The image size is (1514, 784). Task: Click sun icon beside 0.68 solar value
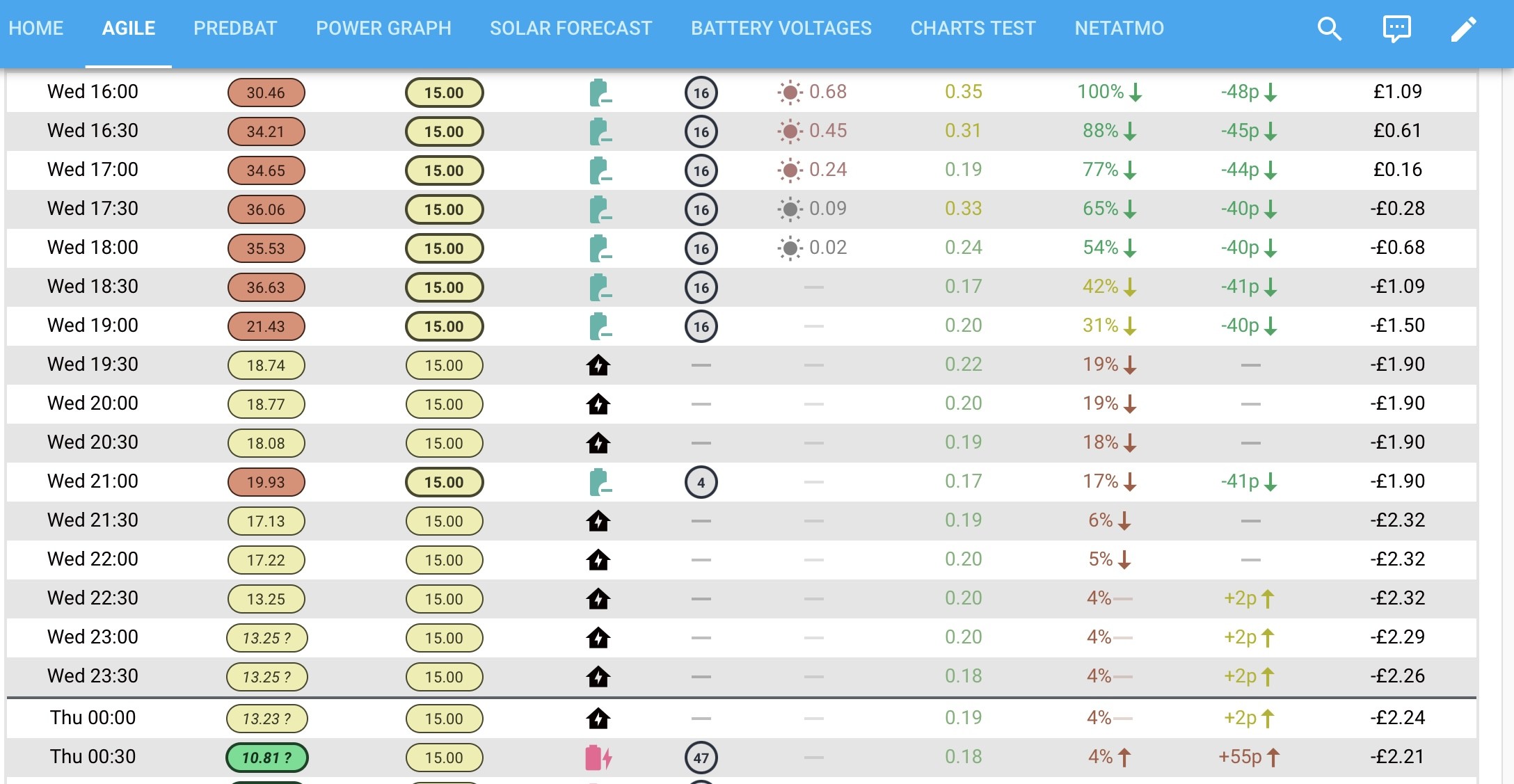point(790,92)
